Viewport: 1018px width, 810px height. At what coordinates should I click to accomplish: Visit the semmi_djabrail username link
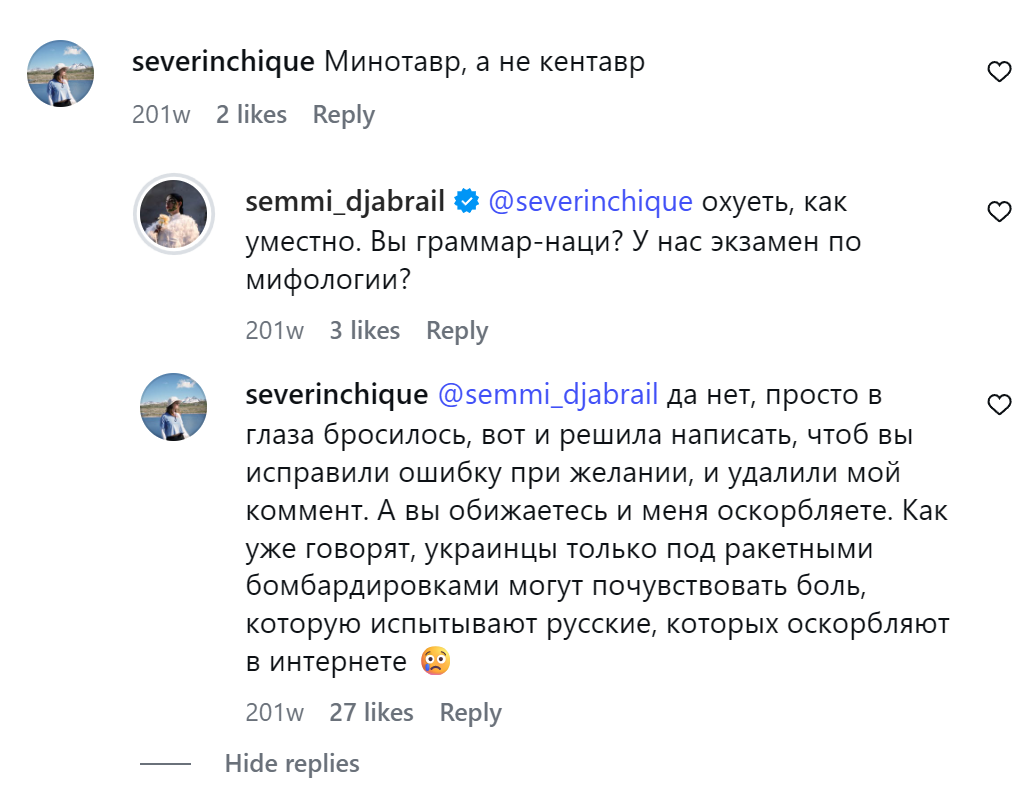pyautogui.click(x=344, y=202)
